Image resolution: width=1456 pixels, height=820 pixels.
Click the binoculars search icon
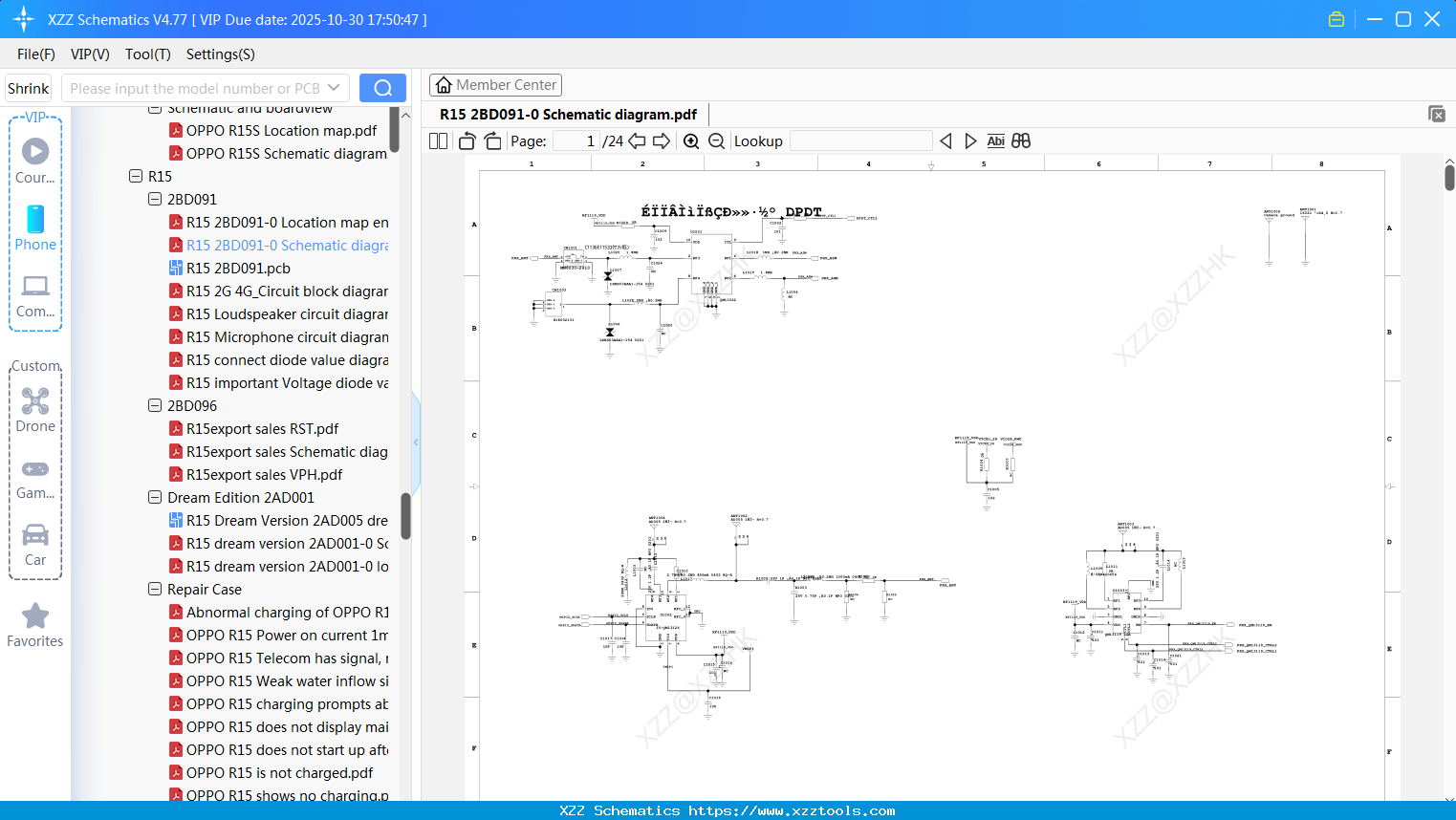1020,140
